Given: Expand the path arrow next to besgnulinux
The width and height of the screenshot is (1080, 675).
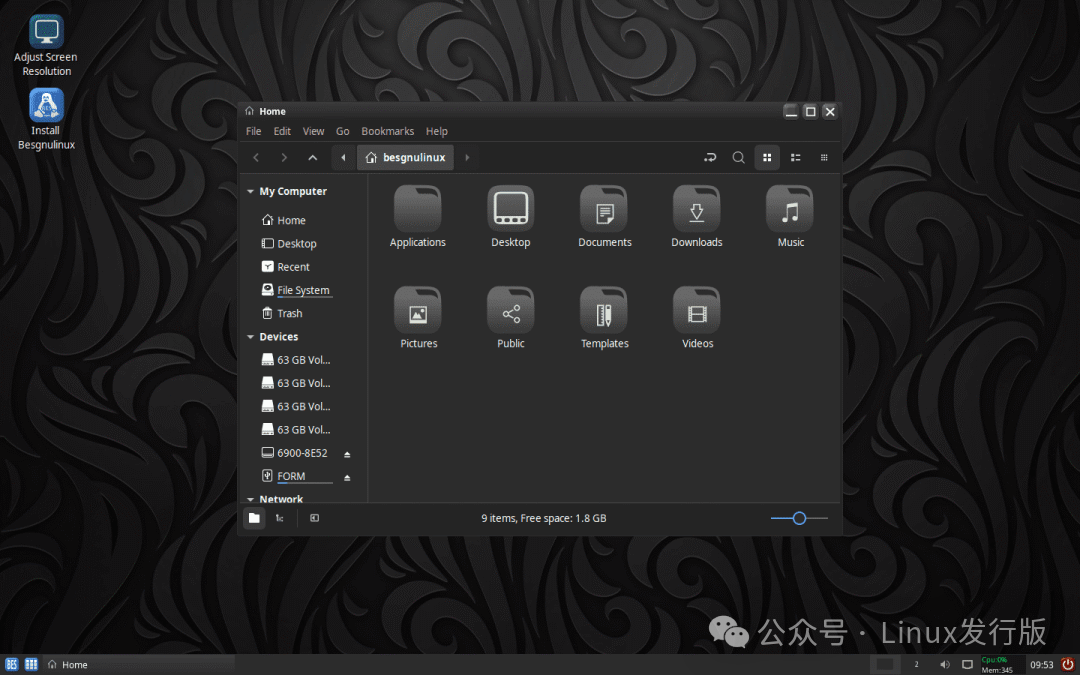Looking at the screenshot, I should pyautogui.click(x=466, y=157).
